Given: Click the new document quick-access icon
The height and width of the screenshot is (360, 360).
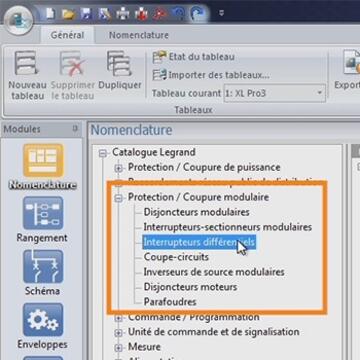Looking at the screenshot, I should point(50,14).
